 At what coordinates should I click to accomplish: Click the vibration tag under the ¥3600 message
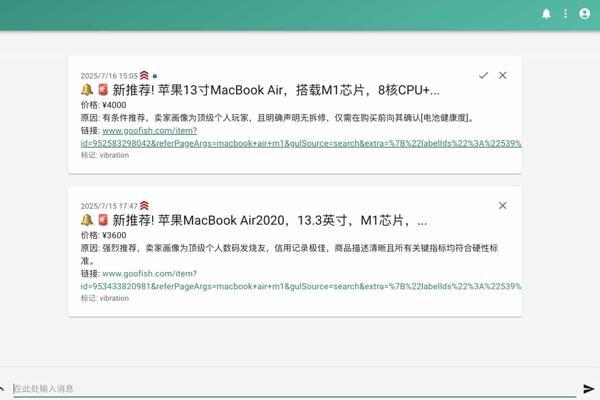[x=105, y=298]
